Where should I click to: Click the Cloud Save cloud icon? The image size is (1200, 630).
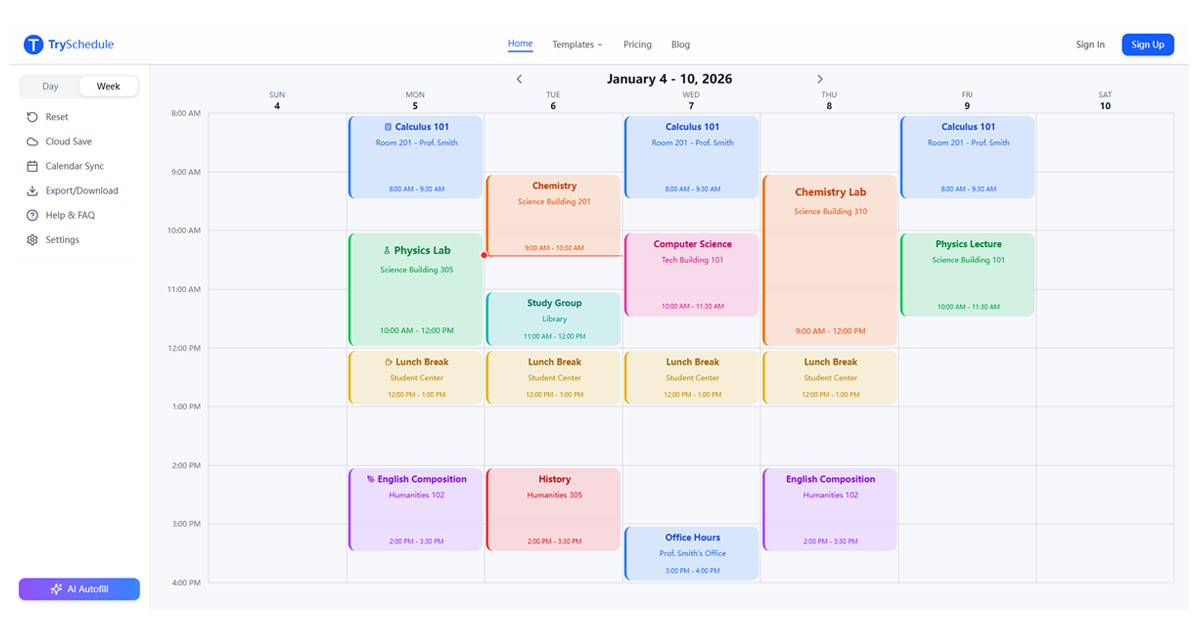(32, 142)
